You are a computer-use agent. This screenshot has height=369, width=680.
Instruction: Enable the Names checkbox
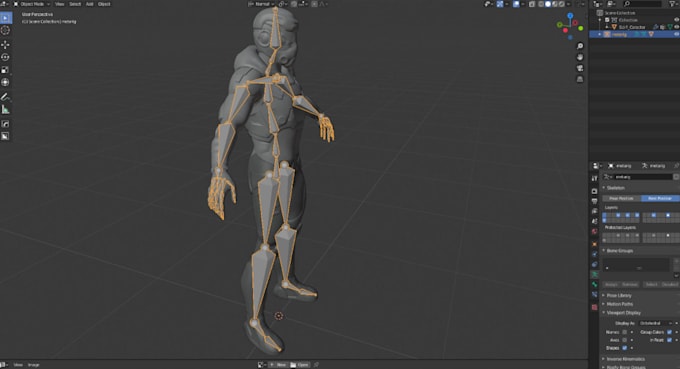[x=624, y=332]
